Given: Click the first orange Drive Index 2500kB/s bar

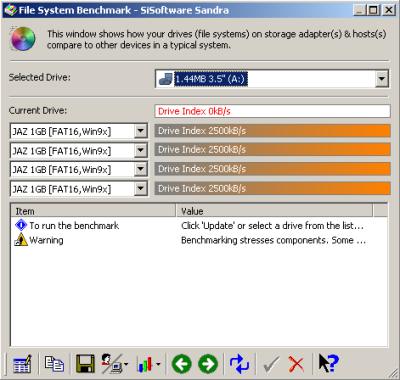Looking at the screenshot, I should [272, 131].
